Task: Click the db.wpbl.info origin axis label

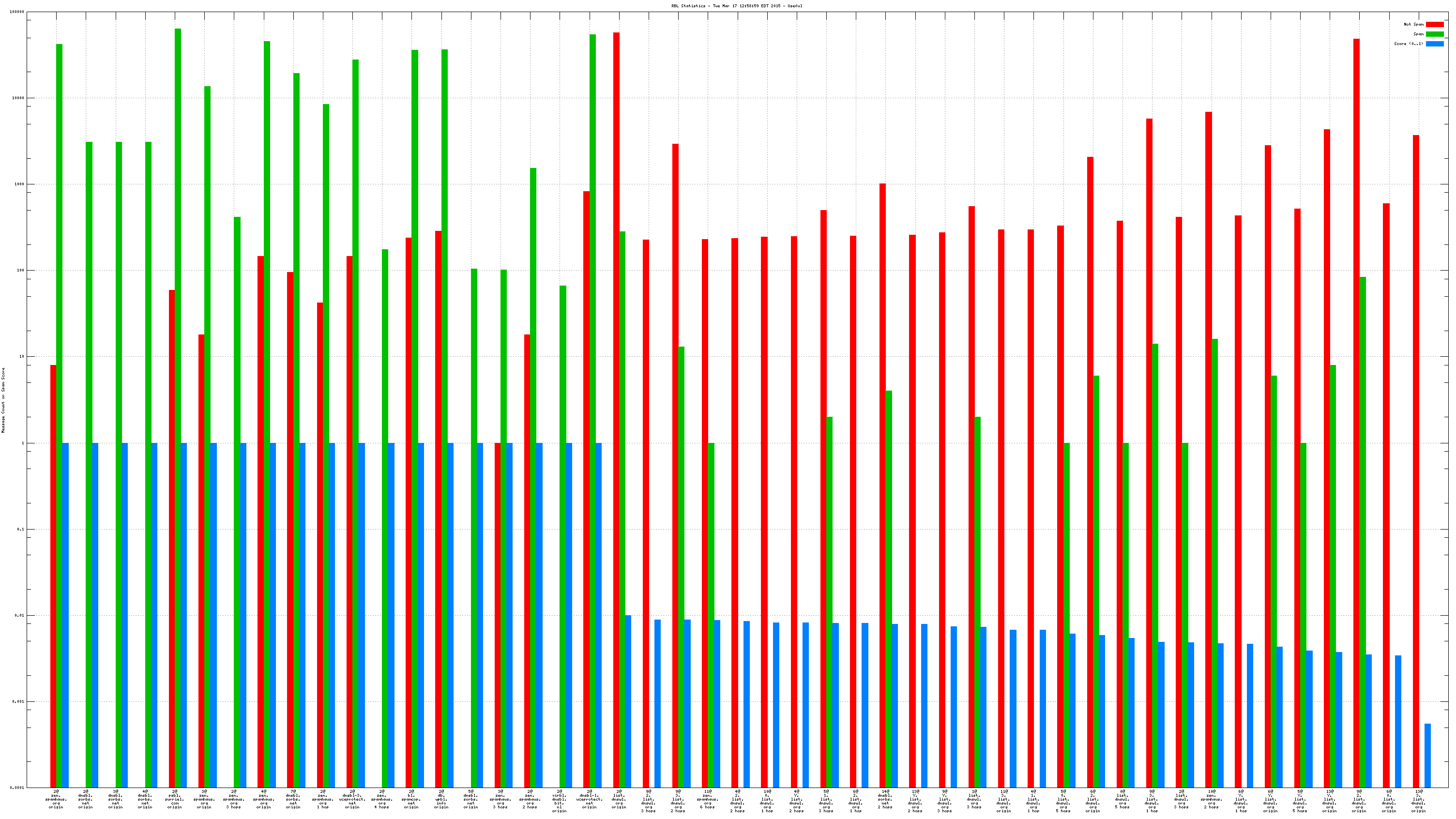Action: pos(441,799)
